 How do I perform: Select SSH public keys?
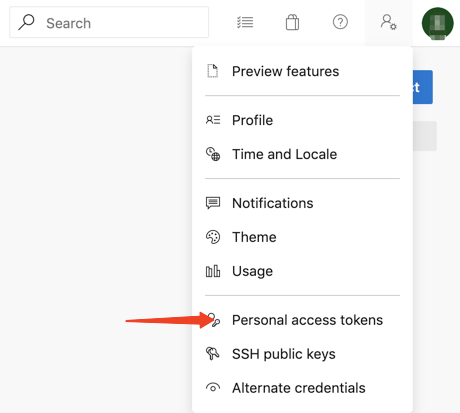click(x=302, y=354)
